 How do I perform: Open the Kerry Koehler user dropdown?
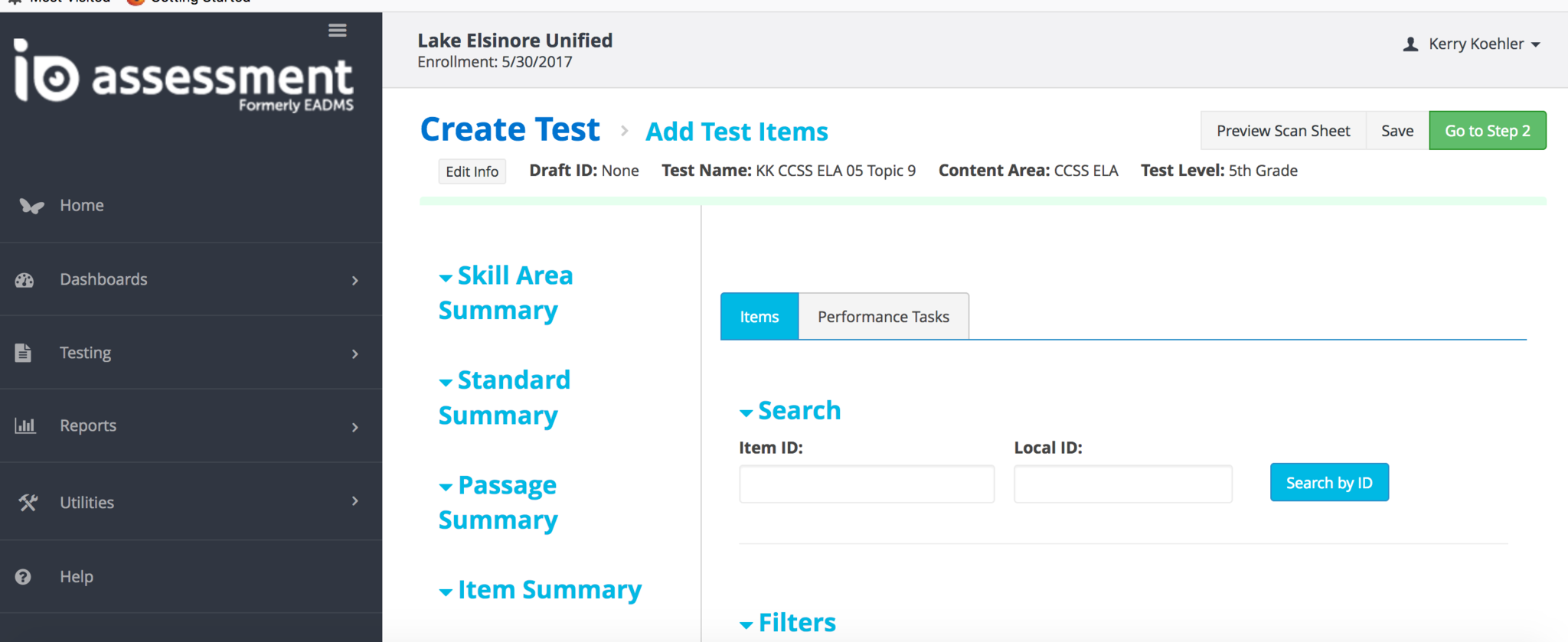[x=1472, y=44]
